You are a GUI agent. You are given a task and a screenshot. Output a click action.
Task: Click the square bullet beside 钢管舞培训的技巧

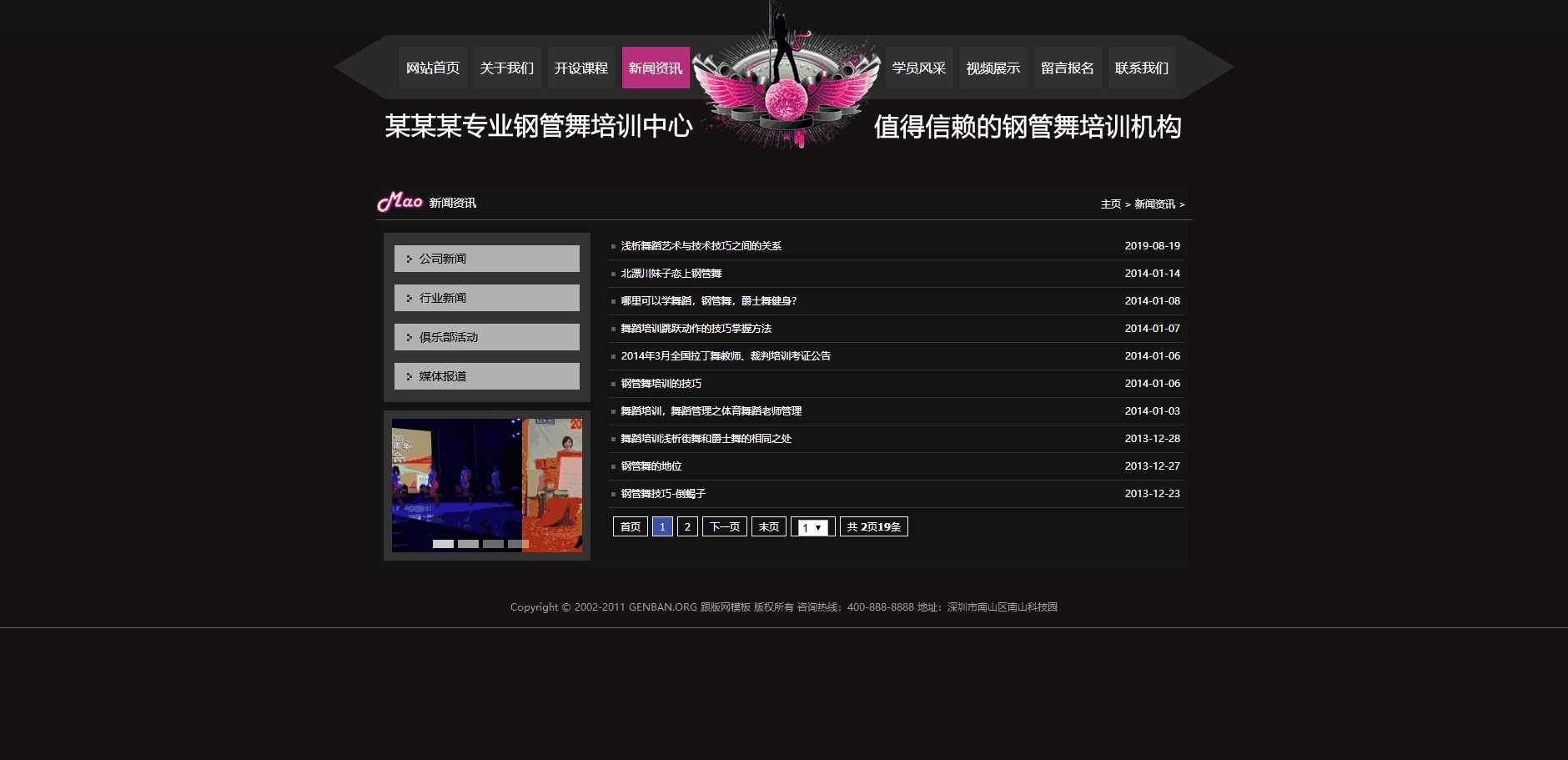tap(615, 383)
